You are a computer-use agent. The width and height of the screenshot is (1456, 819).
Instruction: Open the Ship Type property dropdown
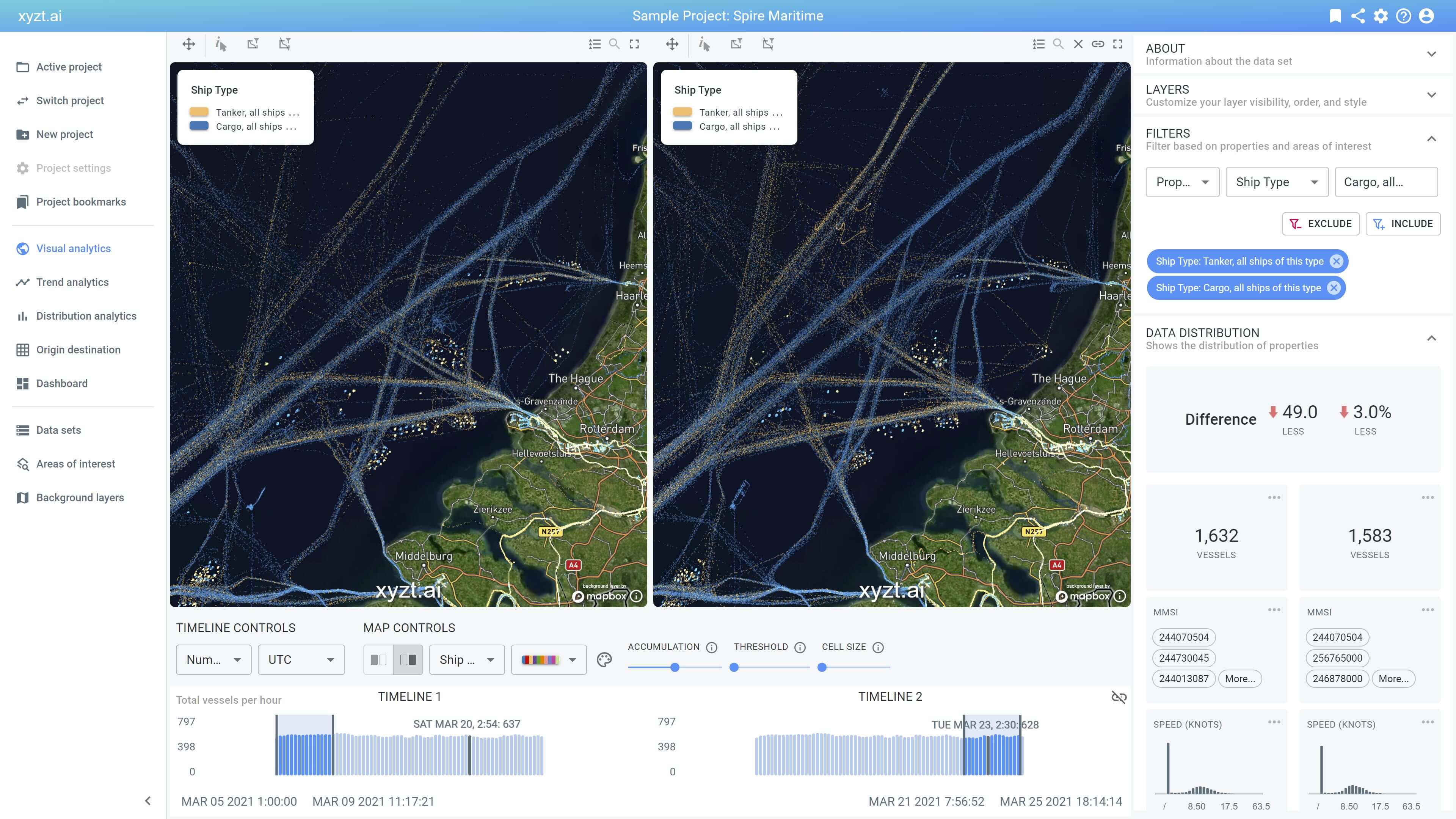tap(1277, 182)
